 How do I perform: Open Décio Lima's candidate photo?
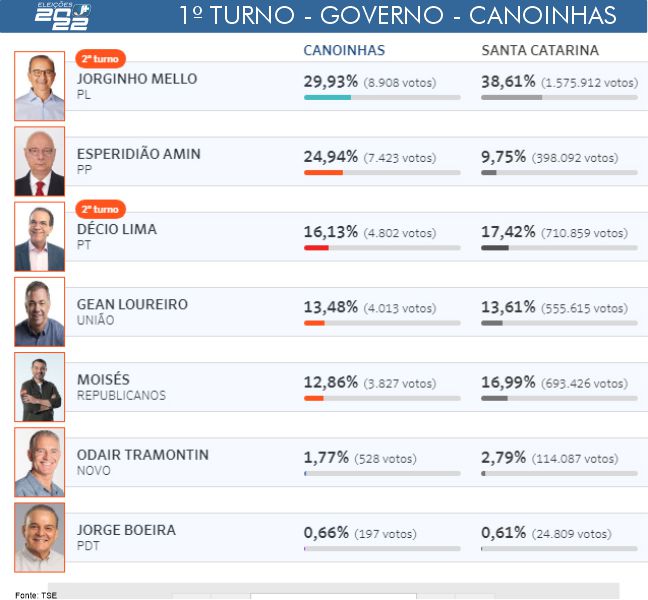[40, 236]
